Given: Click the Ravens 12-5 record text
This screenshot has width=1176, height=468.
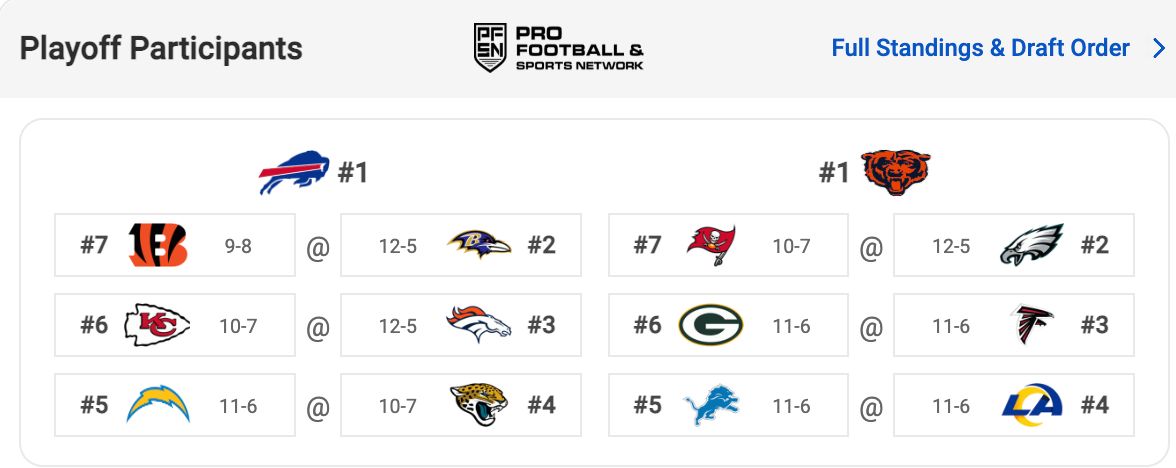Looking at the screenshot, I should click(398, 246).
